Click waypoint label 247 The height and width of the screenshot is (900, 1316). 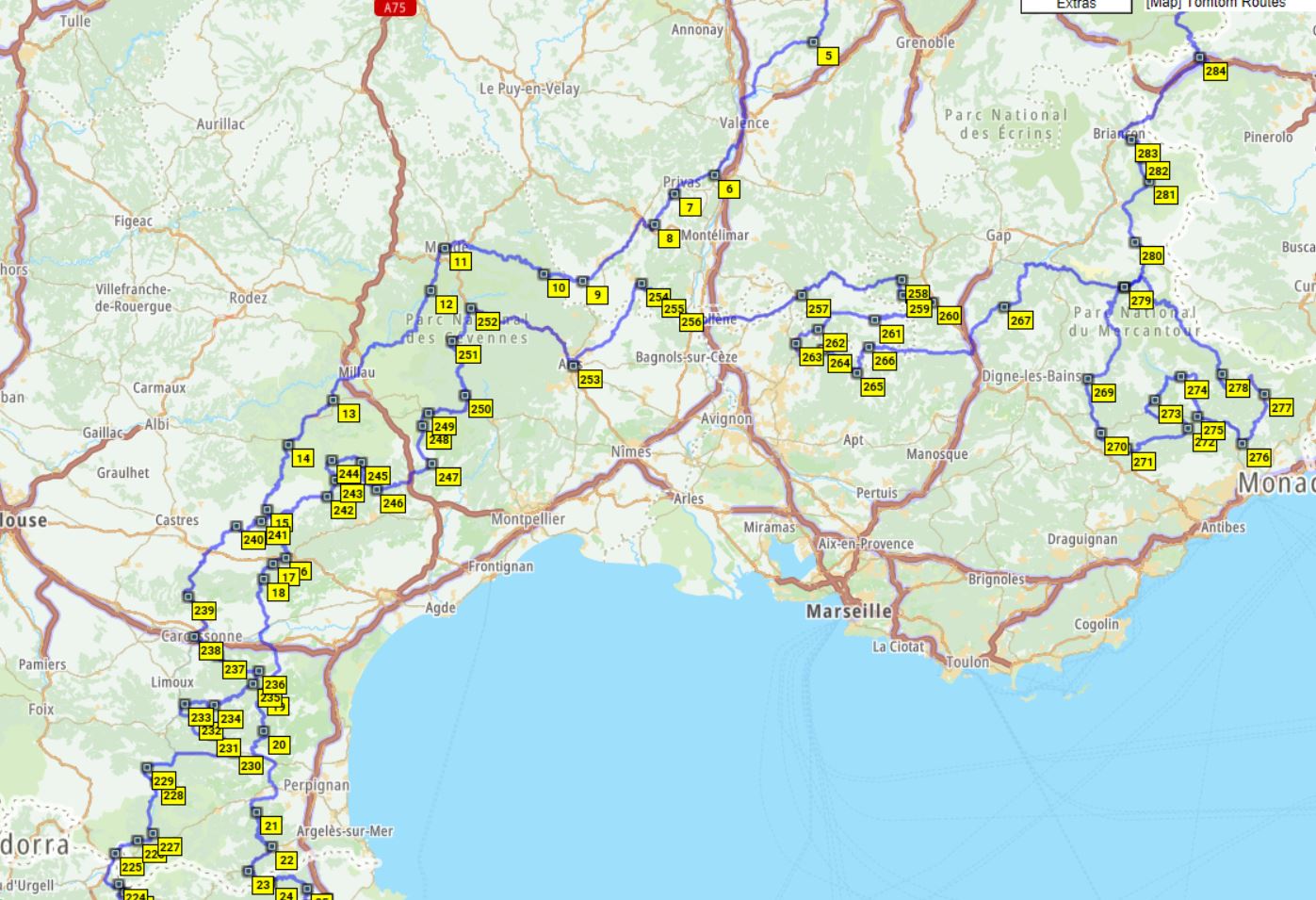[448, 477]
